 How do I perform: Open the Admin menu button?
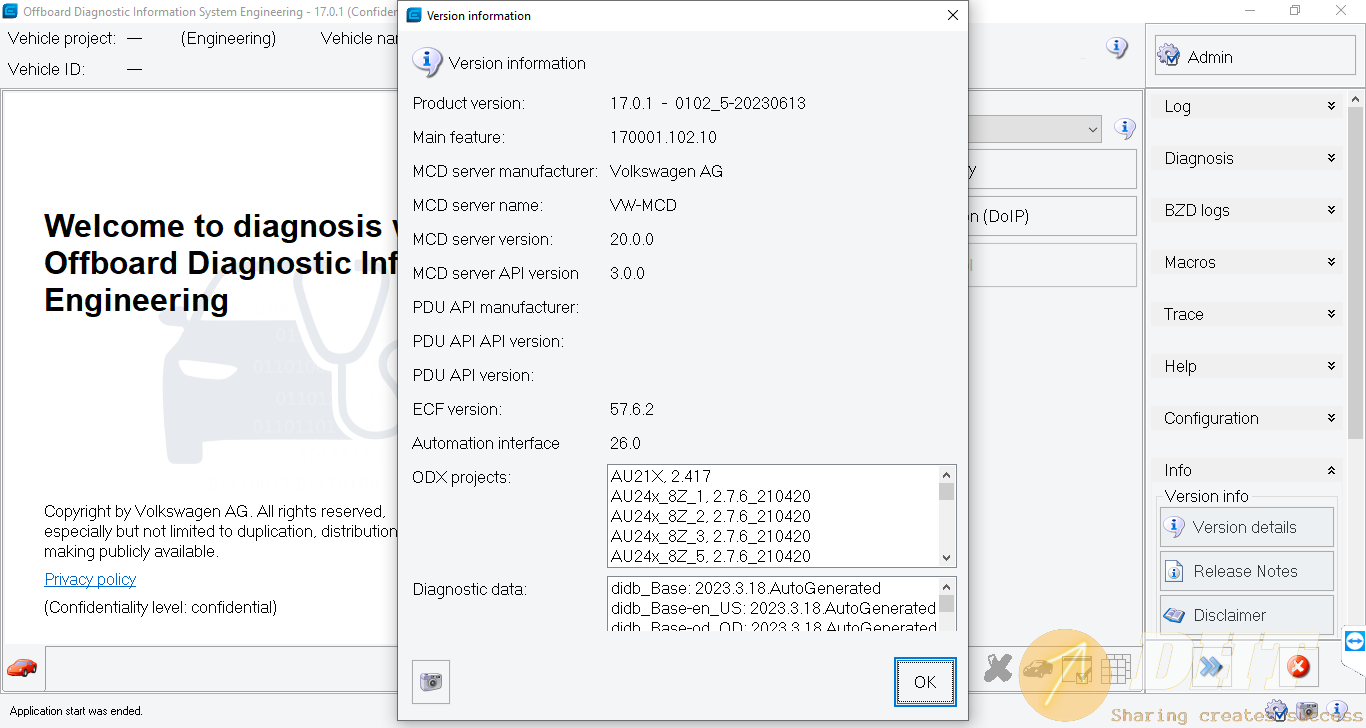pyautogui.click(x=1255, y=57)
